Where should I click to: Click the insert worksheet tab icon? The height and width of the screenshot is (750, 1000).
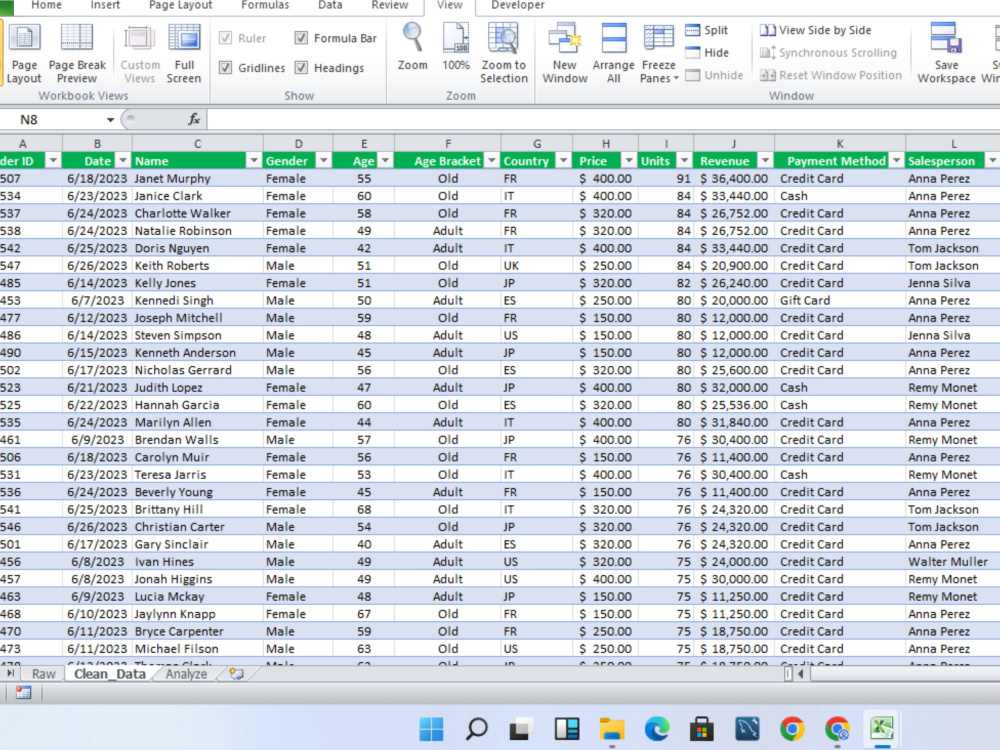[x=237, y=673]
